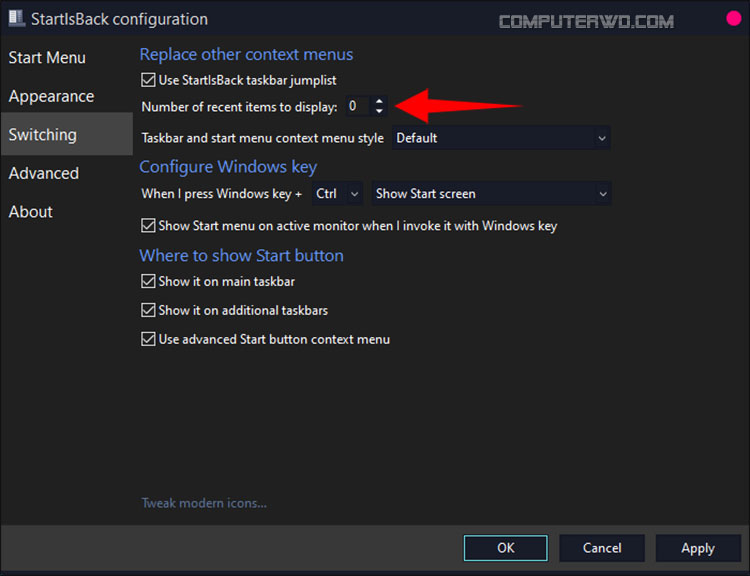
Task: Toggle Use StartIsBack taskbar jumplist checkbox
Action: tap(148, 80)
